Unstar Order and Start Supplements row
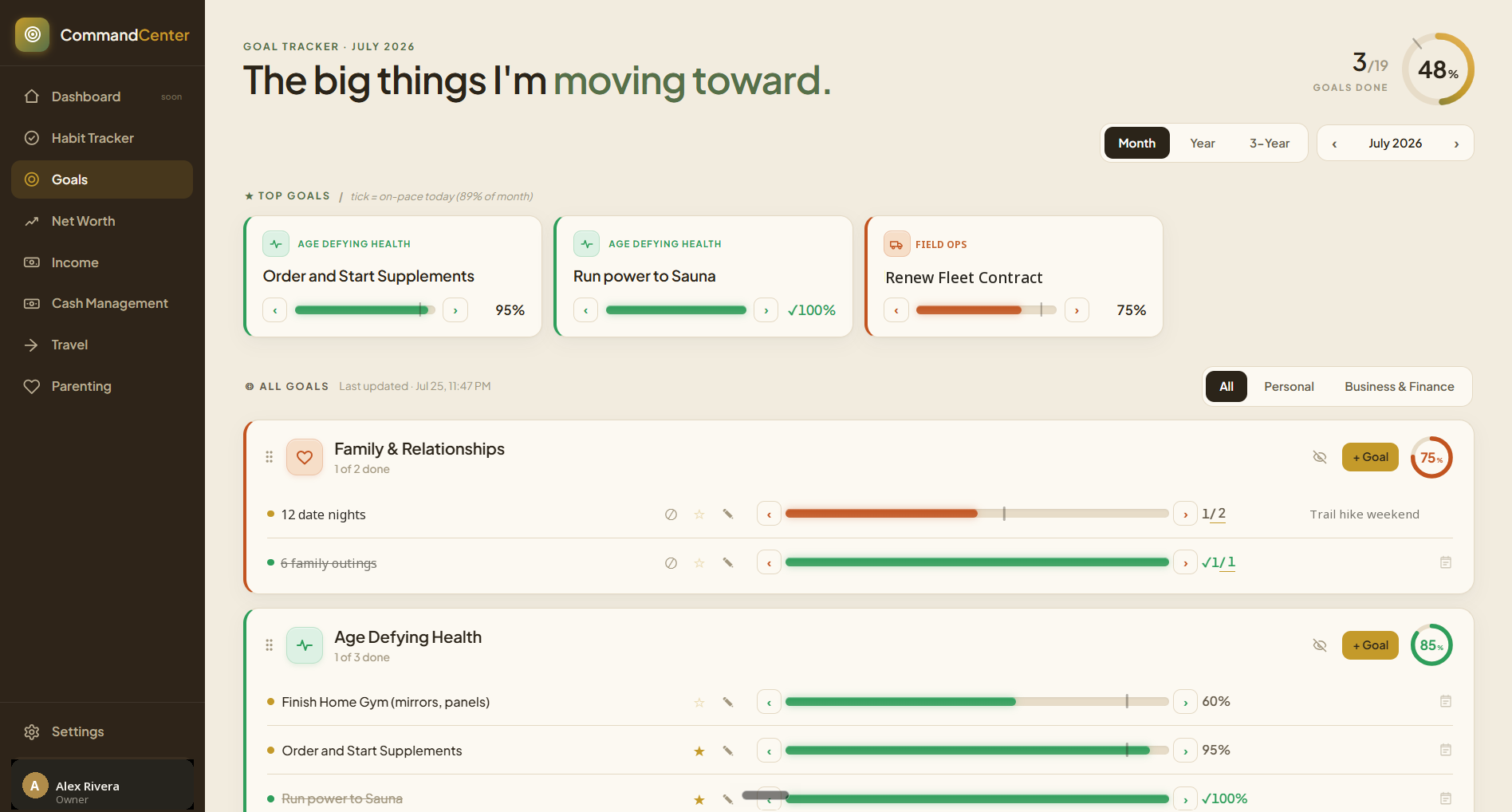 [x=699, y=751]
